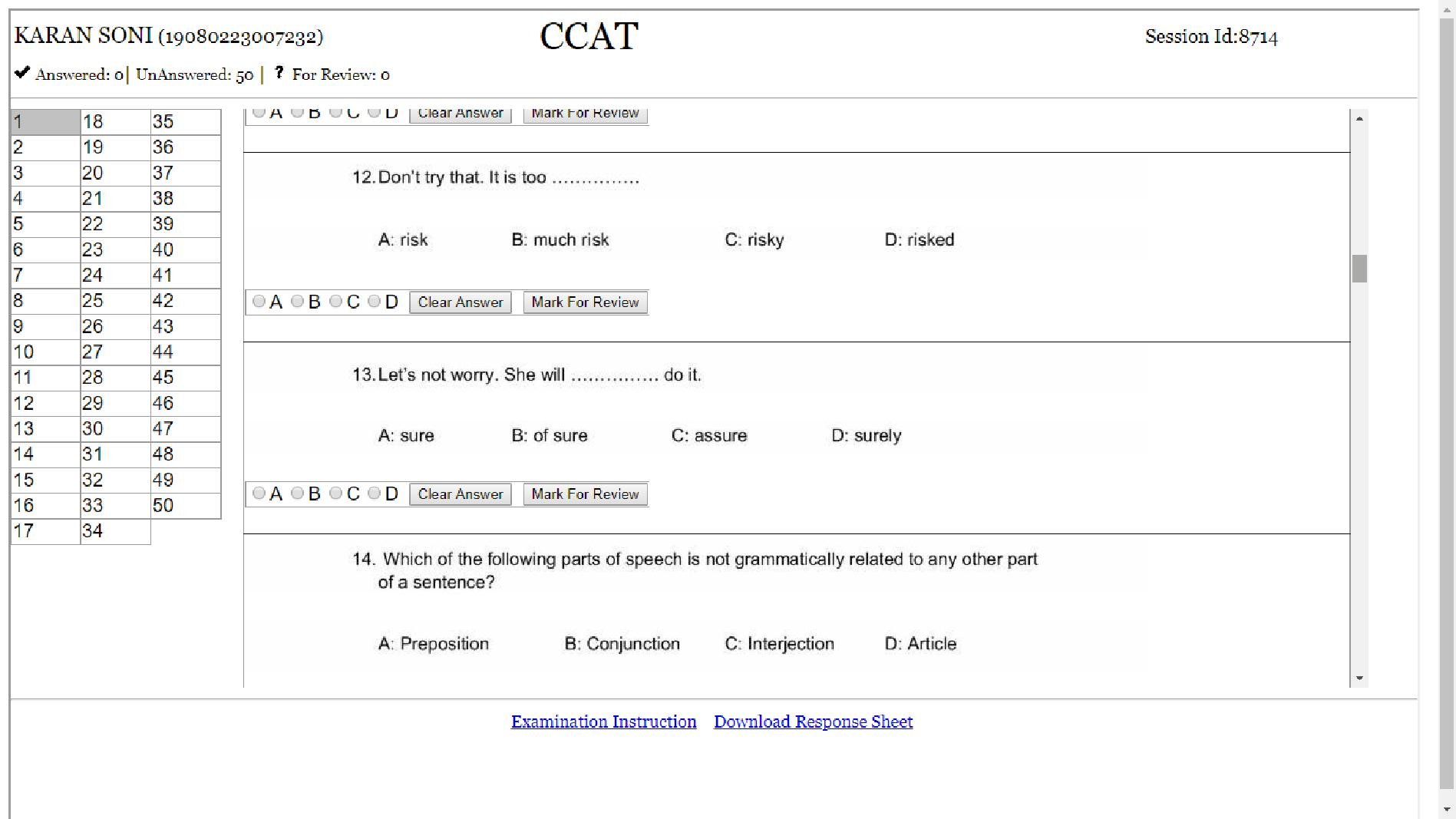
Task: Select radio button A for question 12
Action: [x=259, y=302]
